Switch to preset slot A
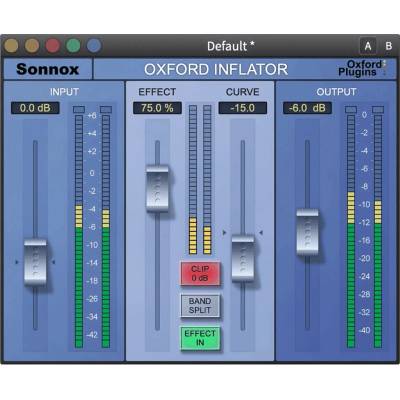This screenshot has width=400, height=400. click(368, 46)
